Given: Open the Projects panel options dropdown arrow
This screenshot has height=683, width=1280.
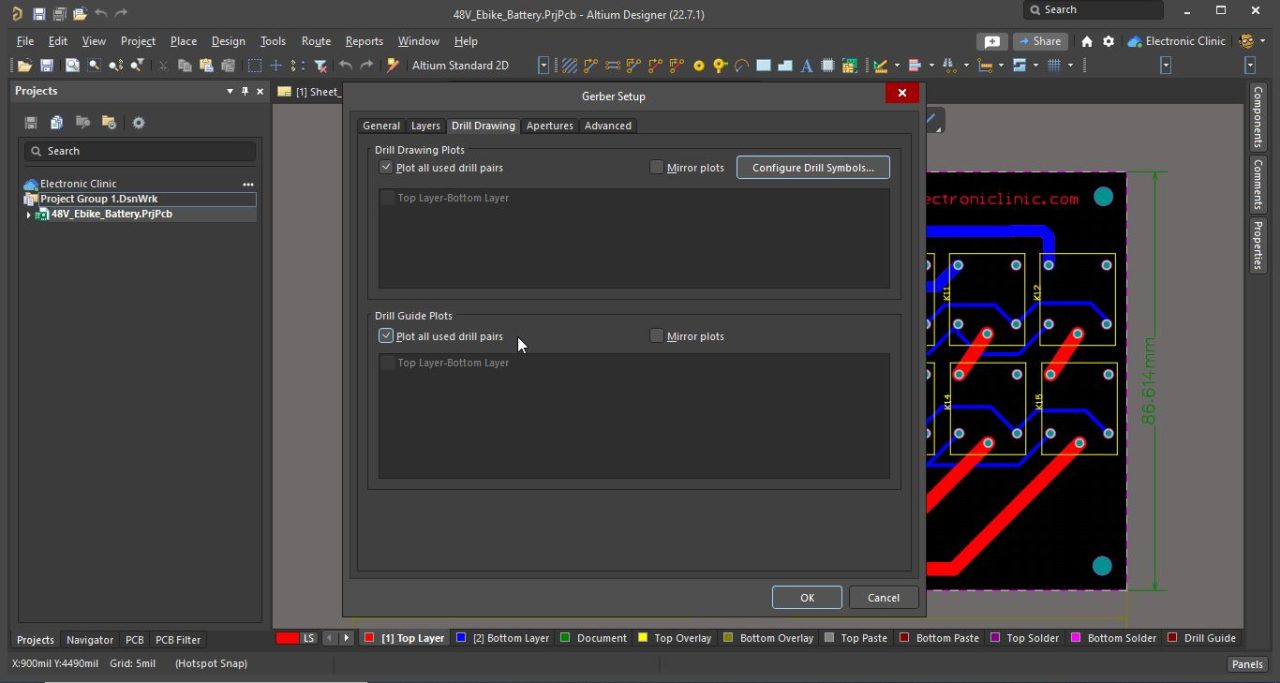Looking at the screenshot, I should pos(230,91).
